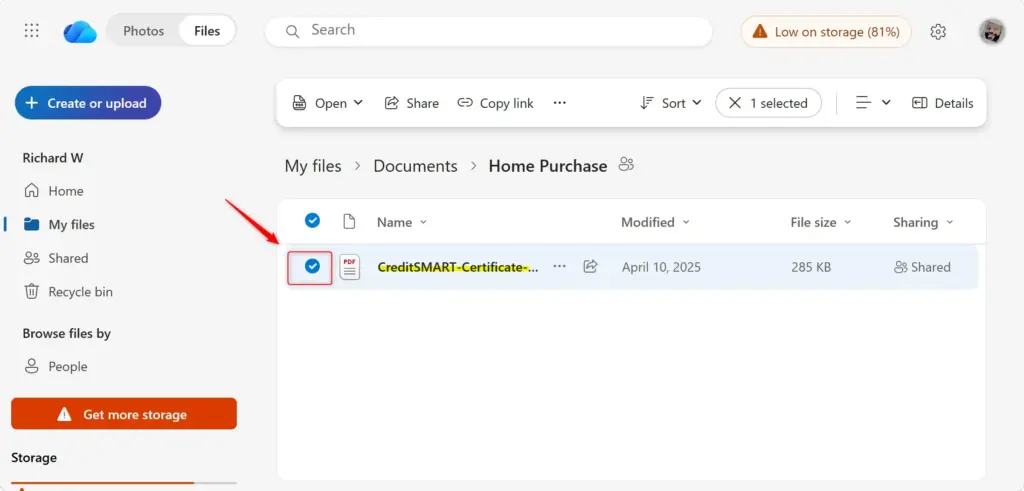Open the Modified column dropdown
The height and width of the screenshot is (491, 1024).
point(655,222)
